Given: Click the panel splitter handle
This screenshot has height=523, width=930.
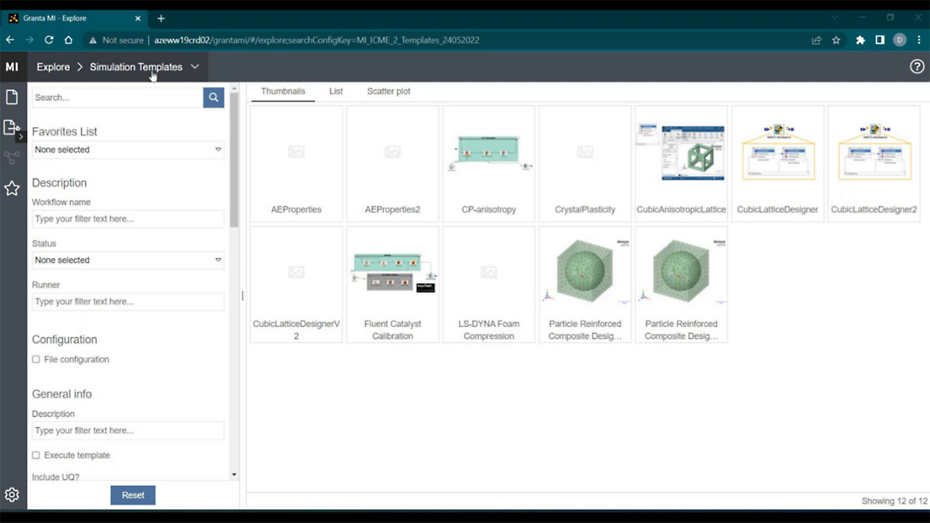Looking at the screenshot, I should coord(243,295).
